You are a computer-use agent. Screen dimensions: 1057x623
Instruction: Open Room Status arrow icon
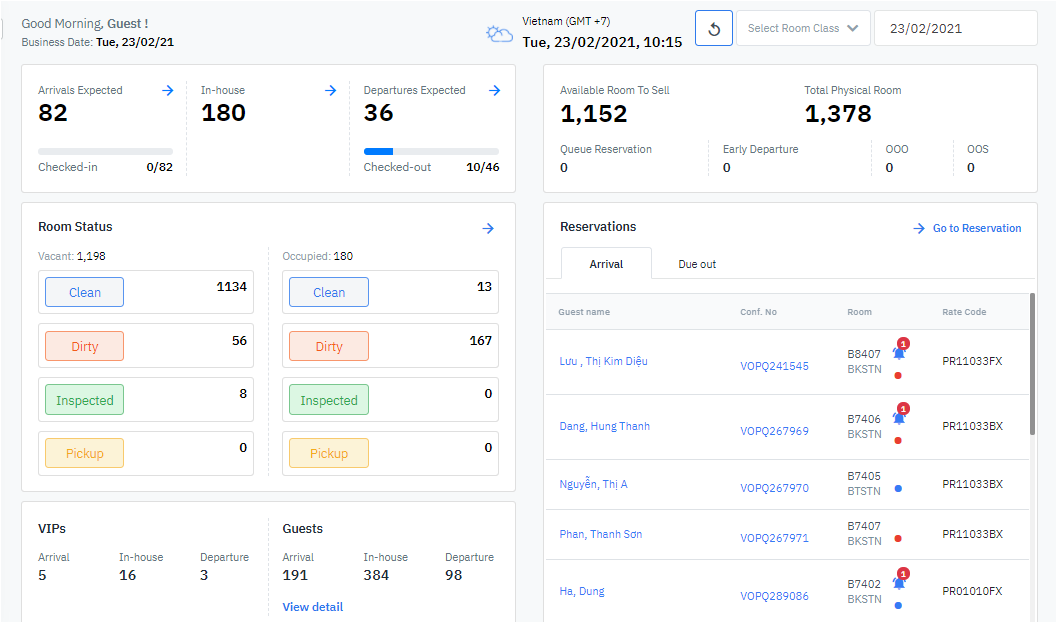tap(488, 229)
